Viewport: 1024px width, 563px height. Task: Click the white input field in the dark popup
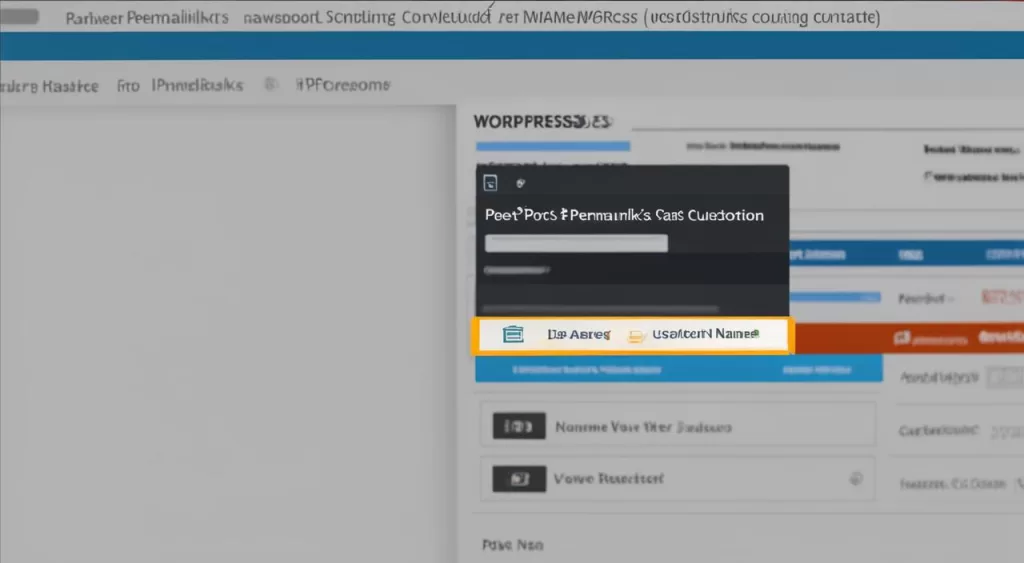pos(576,243)
